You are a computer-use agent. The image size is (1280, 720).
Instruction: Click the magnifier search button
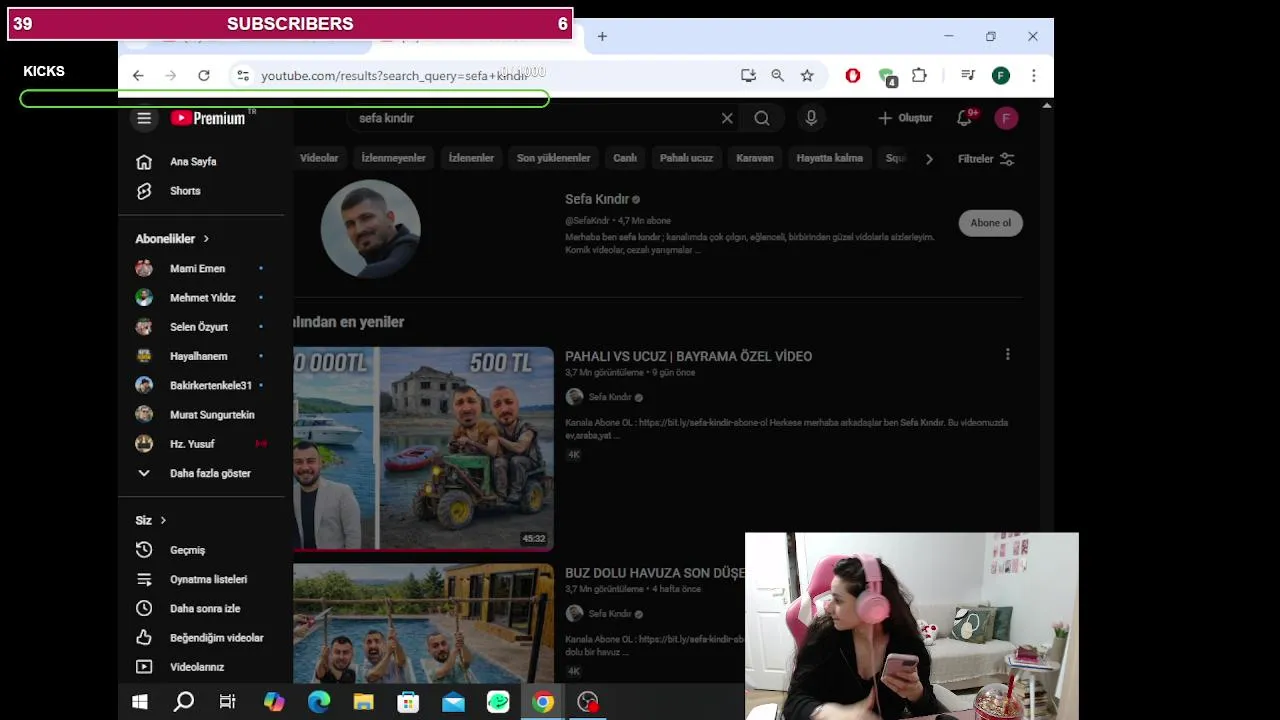click(x=762, y=118)
